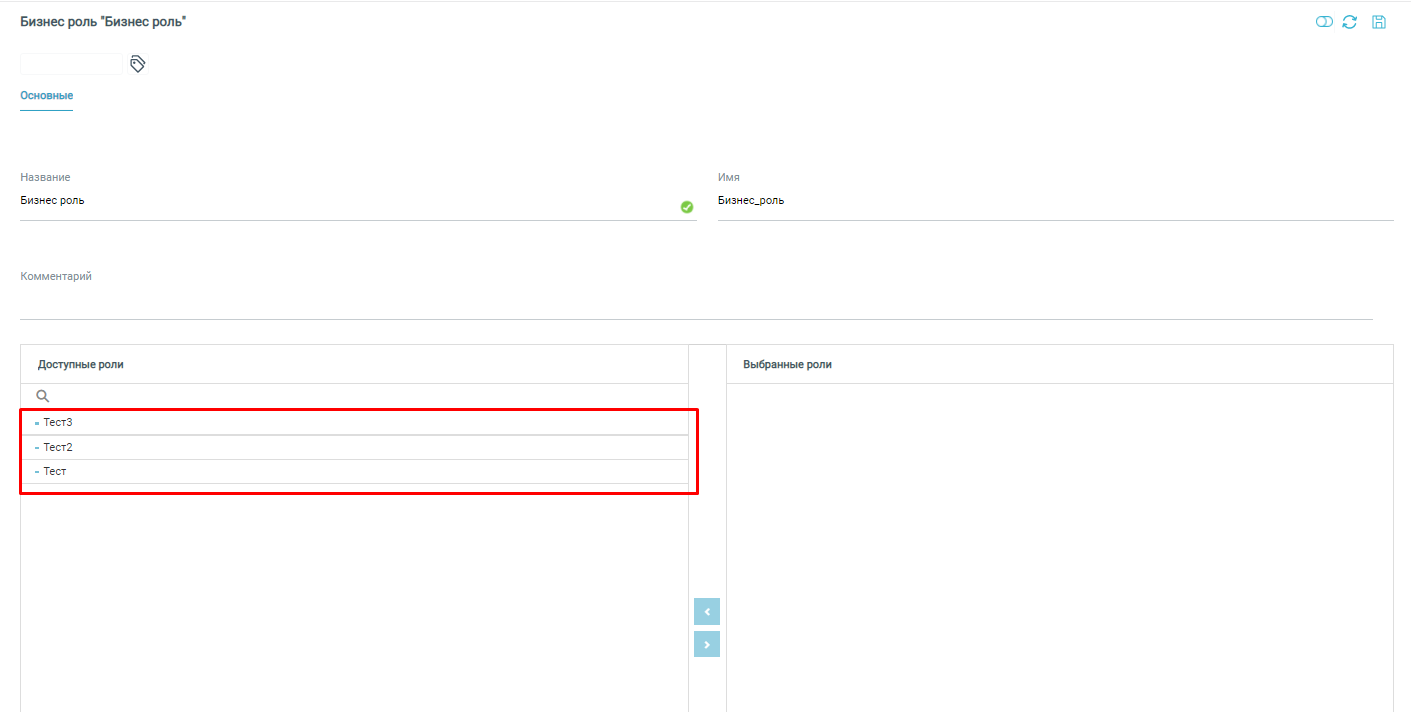This screenshot has height=712, width=1411.
Task: Flip the toggle switch in top toolbar
Action: click(1324, 22)
